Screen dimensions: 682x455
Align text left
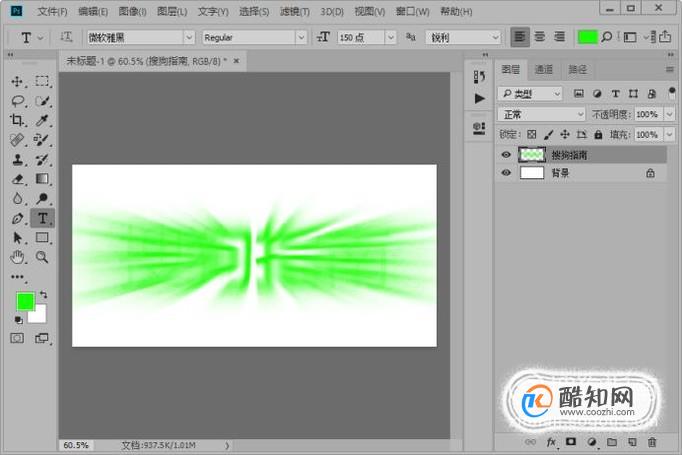tap(520, 37)
